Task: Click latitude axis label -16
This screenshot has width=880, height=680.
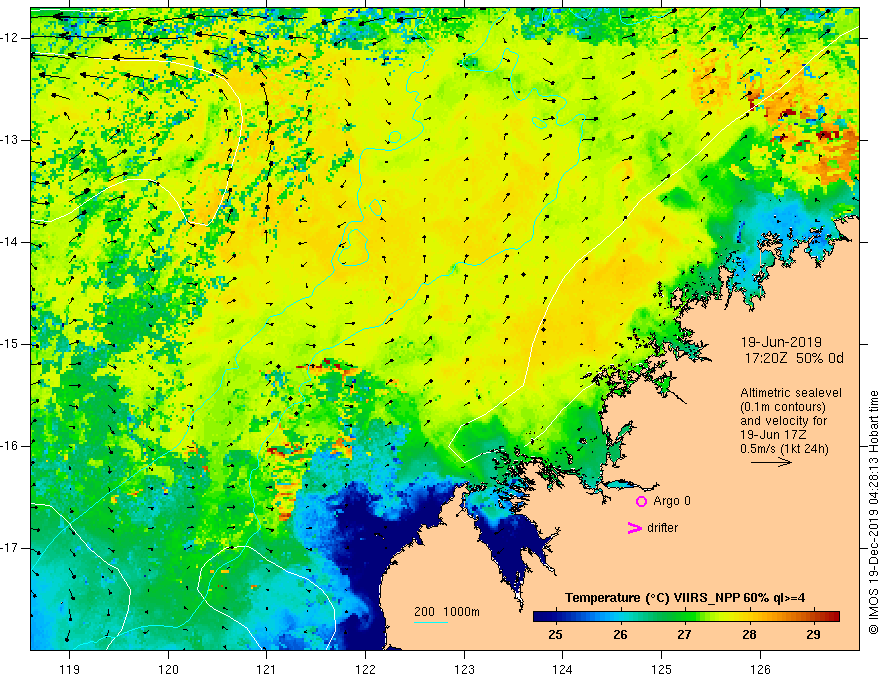Action: 10,446
